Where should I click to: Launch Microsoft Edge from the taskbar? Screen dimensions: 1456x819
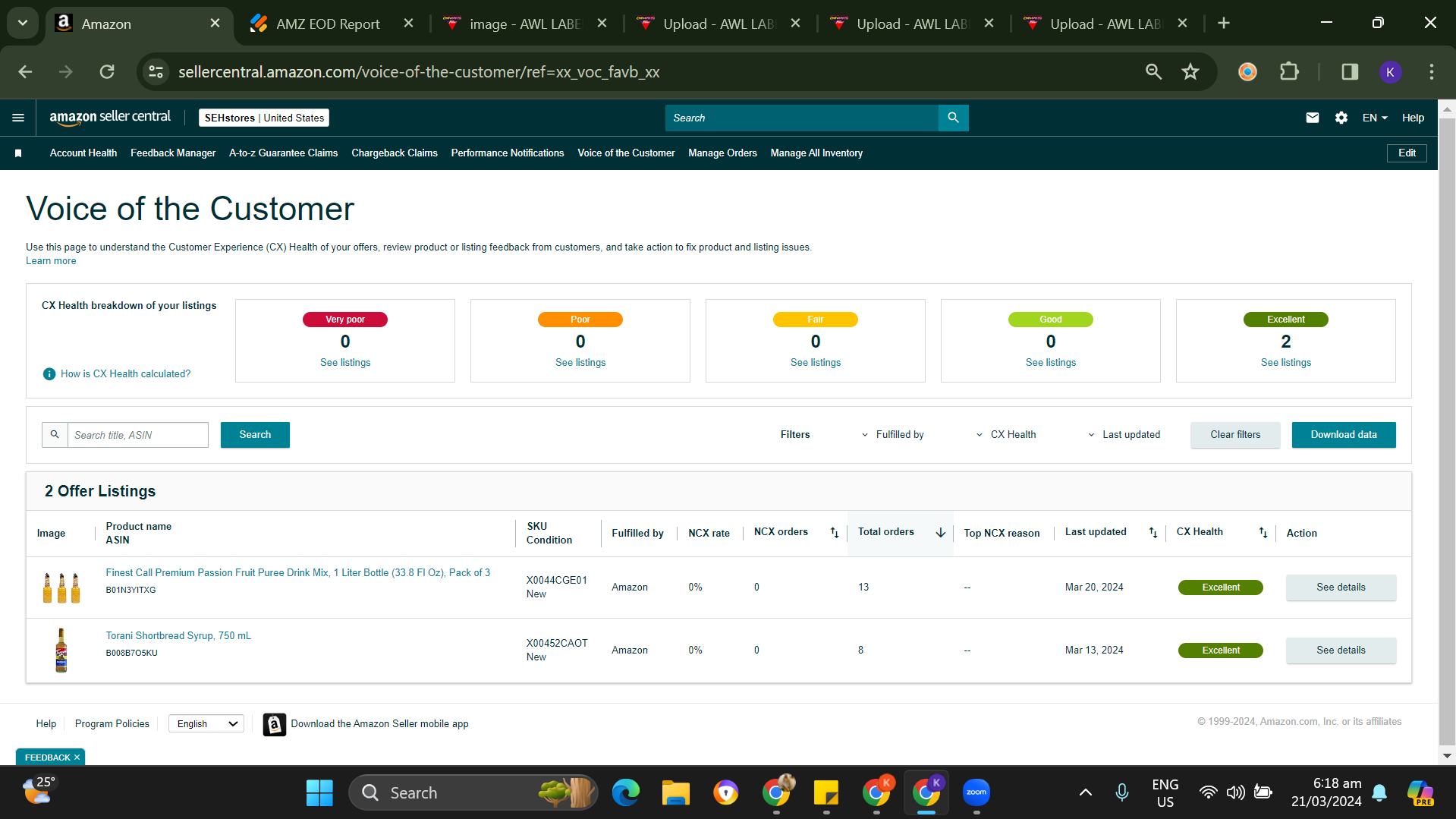[x=626, y=793]
